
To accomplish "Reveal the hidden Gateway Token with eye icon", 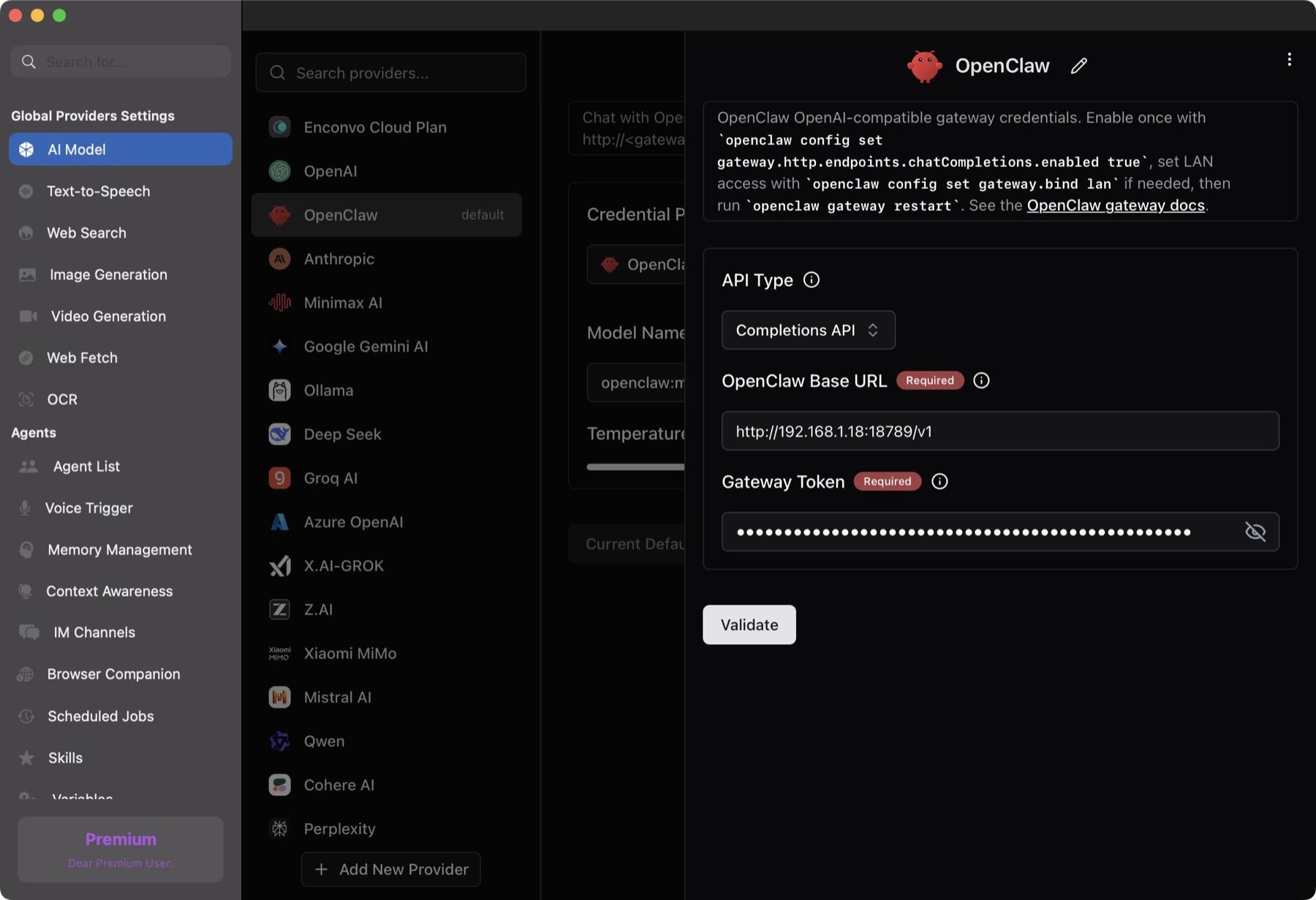I will pos(1255,532).
